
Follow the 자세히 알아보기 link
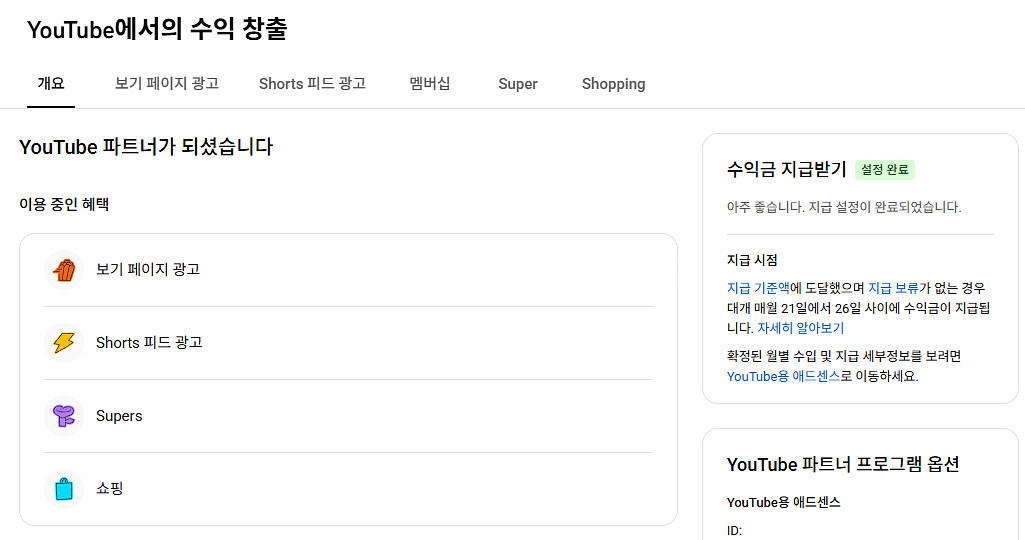800,328
